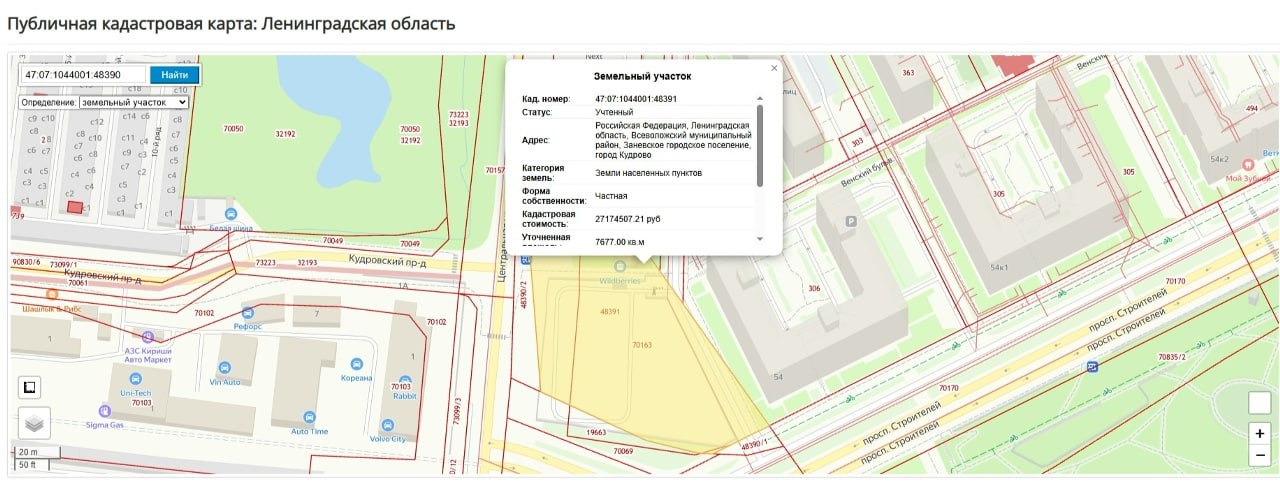The width and height of the screenshot is (1280, 488).
Task: Click the Шашлык & Рыбс orange marker
Action: coord(52,295)
